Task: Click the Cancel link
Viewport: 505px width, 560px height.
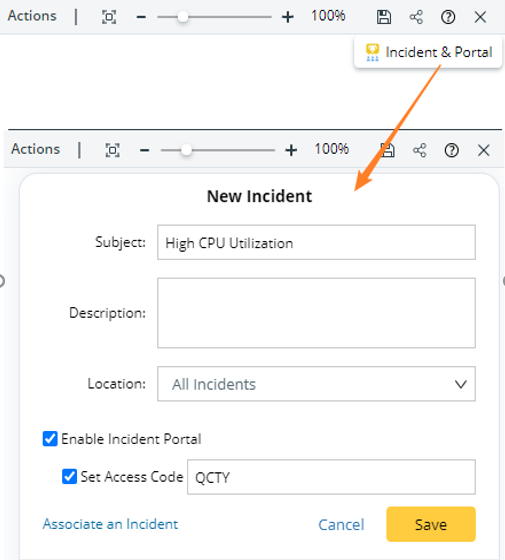Action: tap(341, 525)
